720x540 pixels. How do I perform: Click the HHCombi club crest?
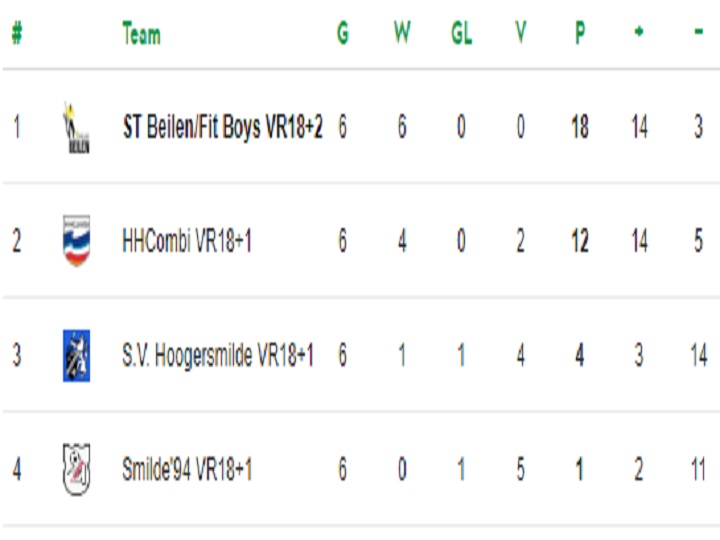[76, 241]
